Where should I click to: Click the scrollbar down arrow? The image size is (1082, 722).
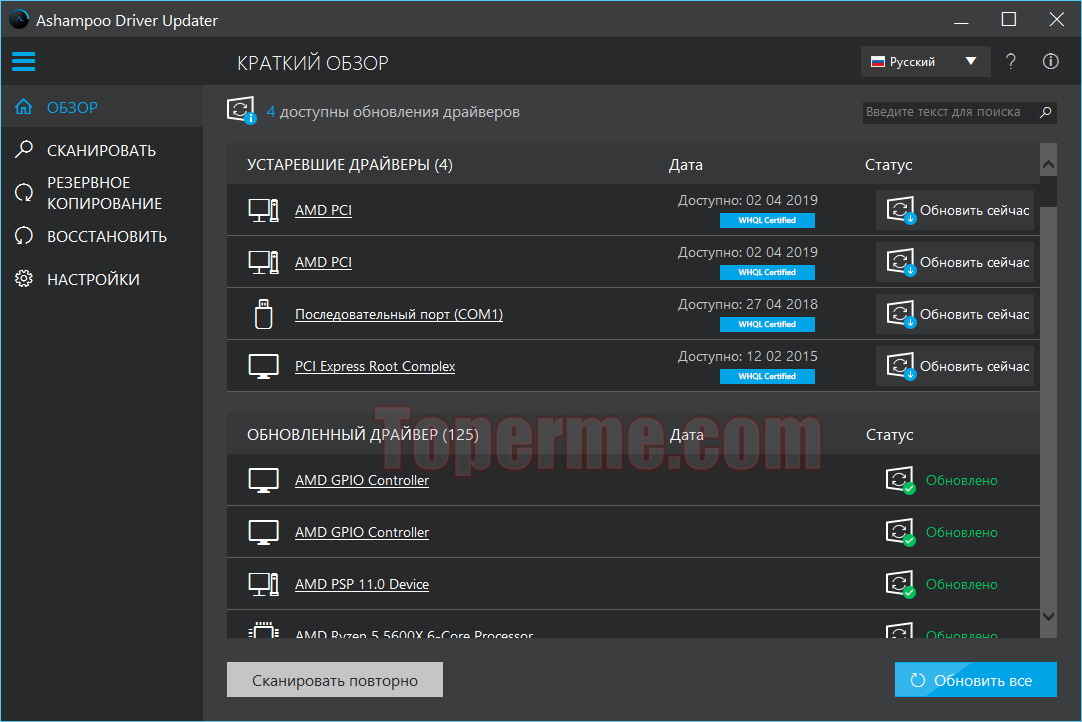click(x=1048, y=616)
